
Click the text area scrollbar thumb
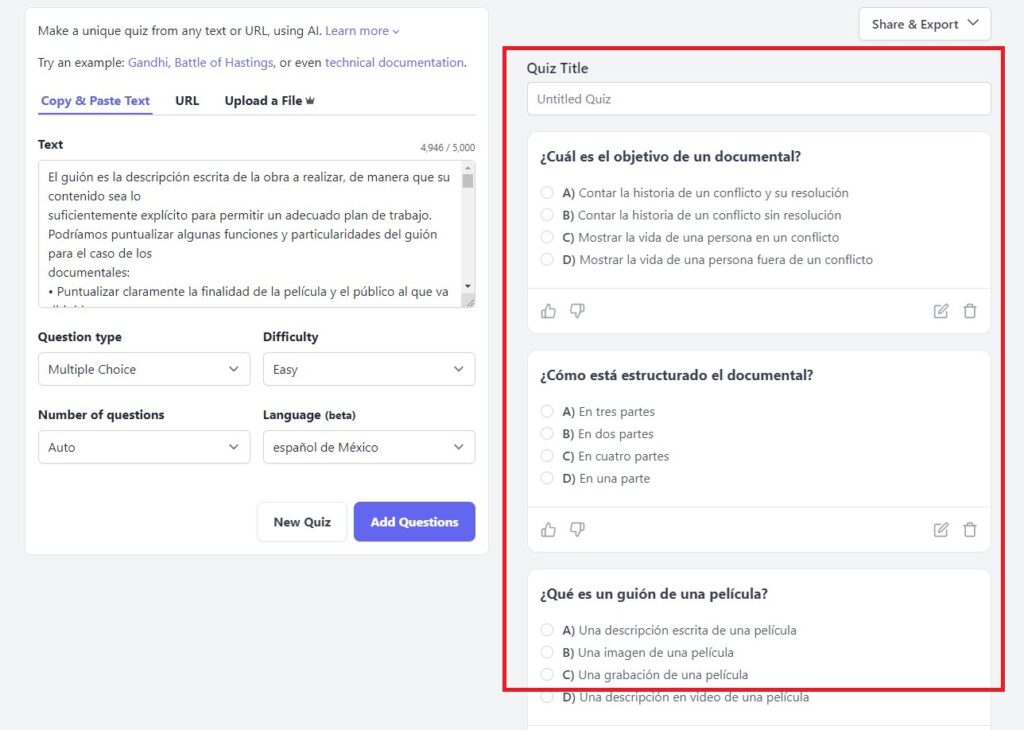[468, 181]
